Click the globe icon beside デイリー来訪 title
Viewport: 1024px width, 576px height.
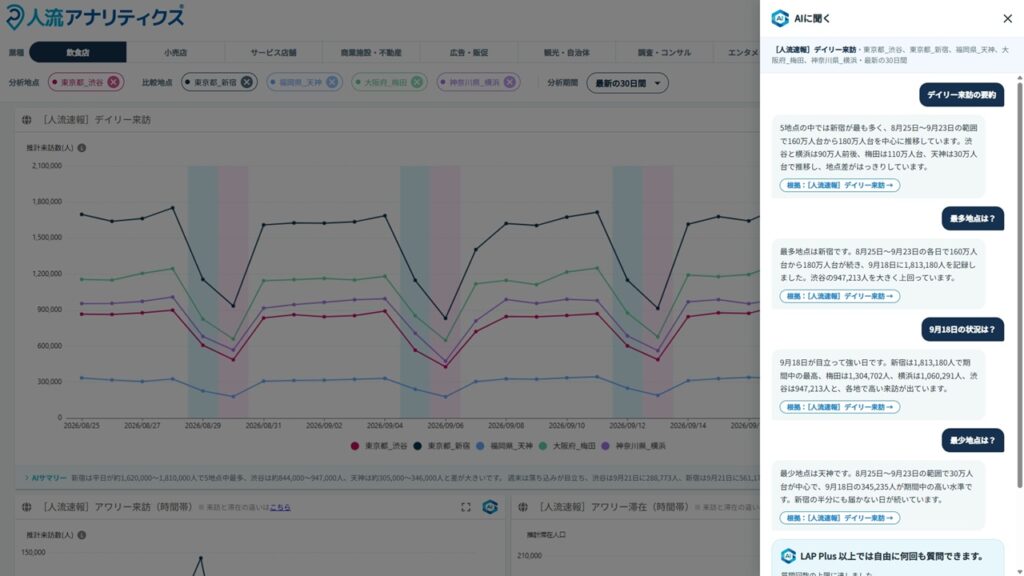point(27,120)
